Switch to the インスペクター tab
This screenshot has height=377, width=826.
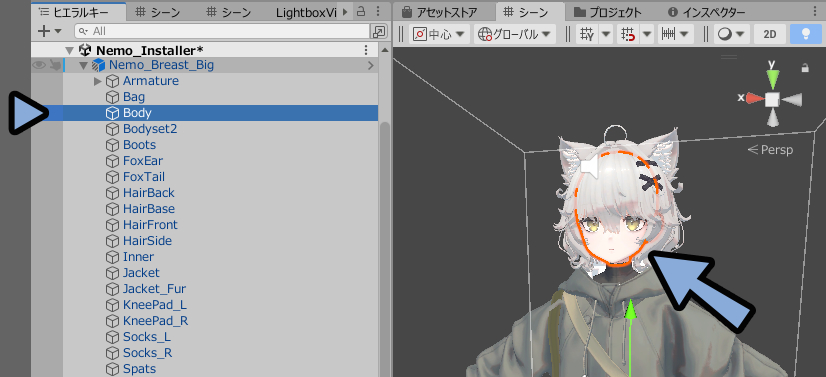coord(706,12)
